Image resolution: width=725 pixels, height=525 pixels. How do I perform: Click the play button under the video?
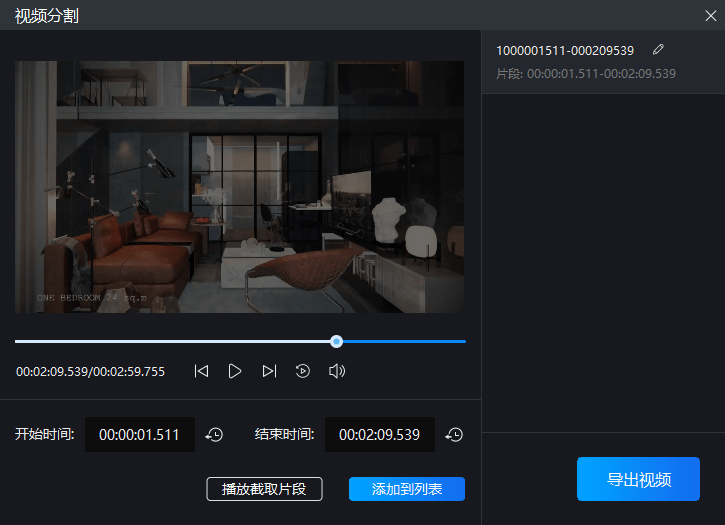(x=235, y=371)
